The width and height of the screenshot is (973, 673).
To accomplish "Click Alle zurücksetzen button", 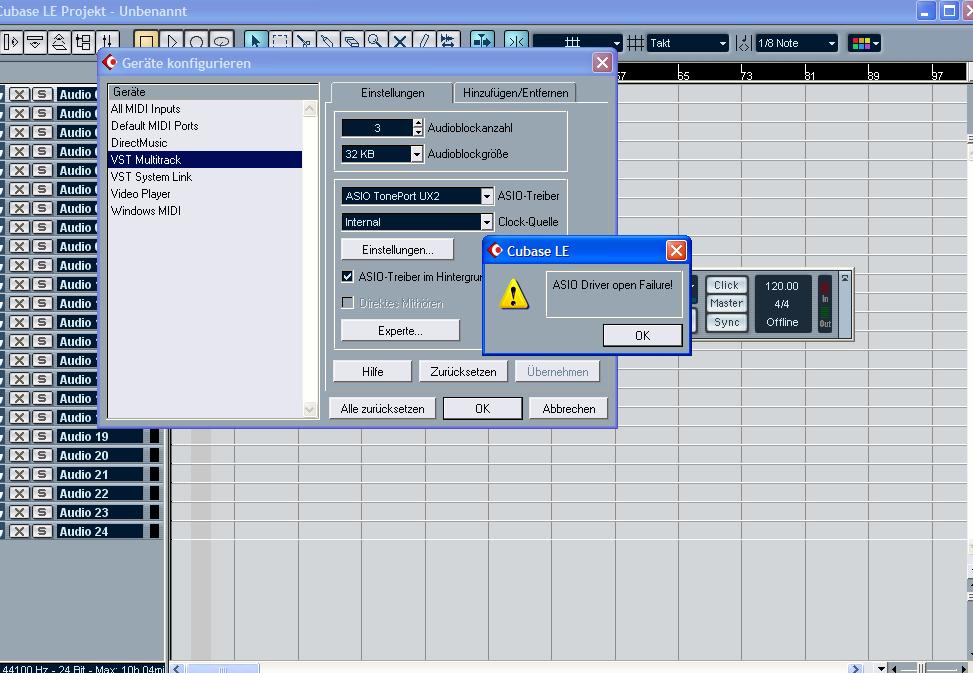I will (x=382, y=409).
